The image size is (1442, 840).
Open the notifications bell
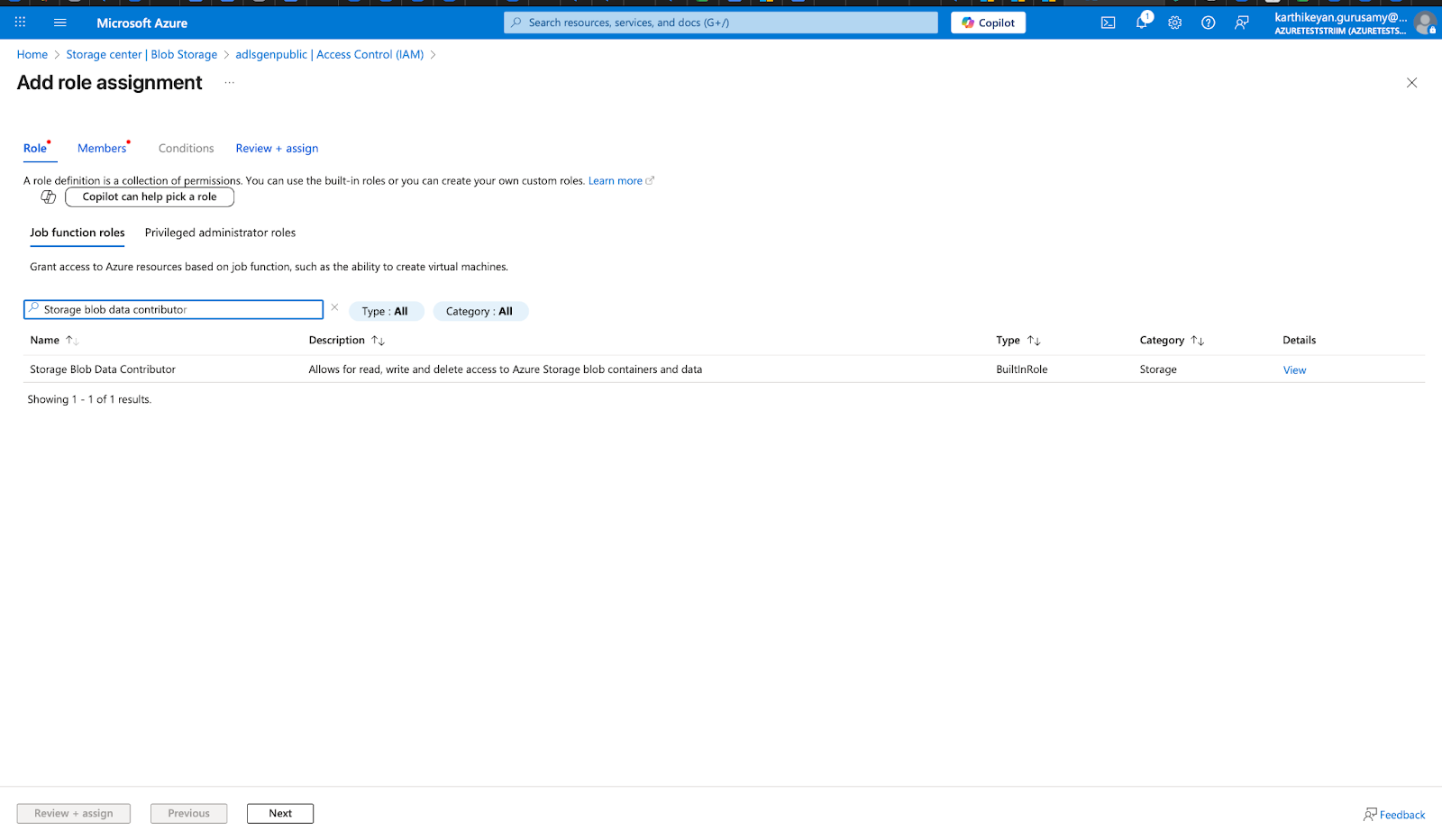click(1141, 23)
